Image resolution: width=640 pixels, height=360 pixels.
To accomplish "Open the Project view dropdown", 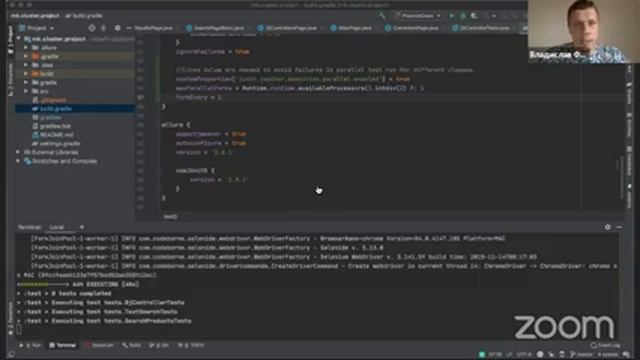I will (x=37, y=28).
